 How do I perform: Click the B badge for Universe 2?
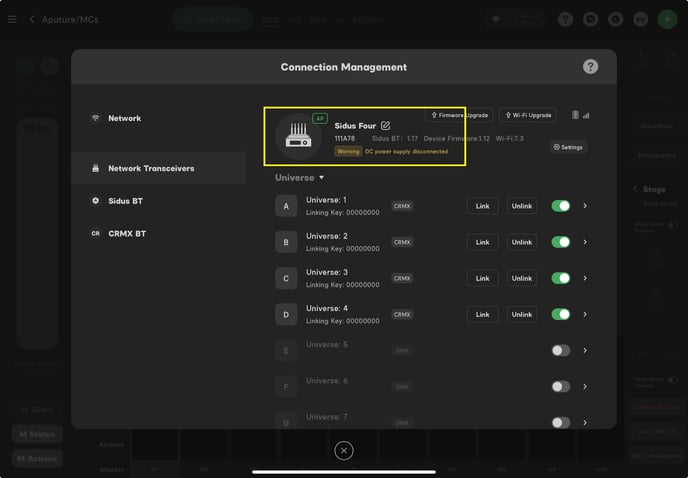tap(286, 242)
